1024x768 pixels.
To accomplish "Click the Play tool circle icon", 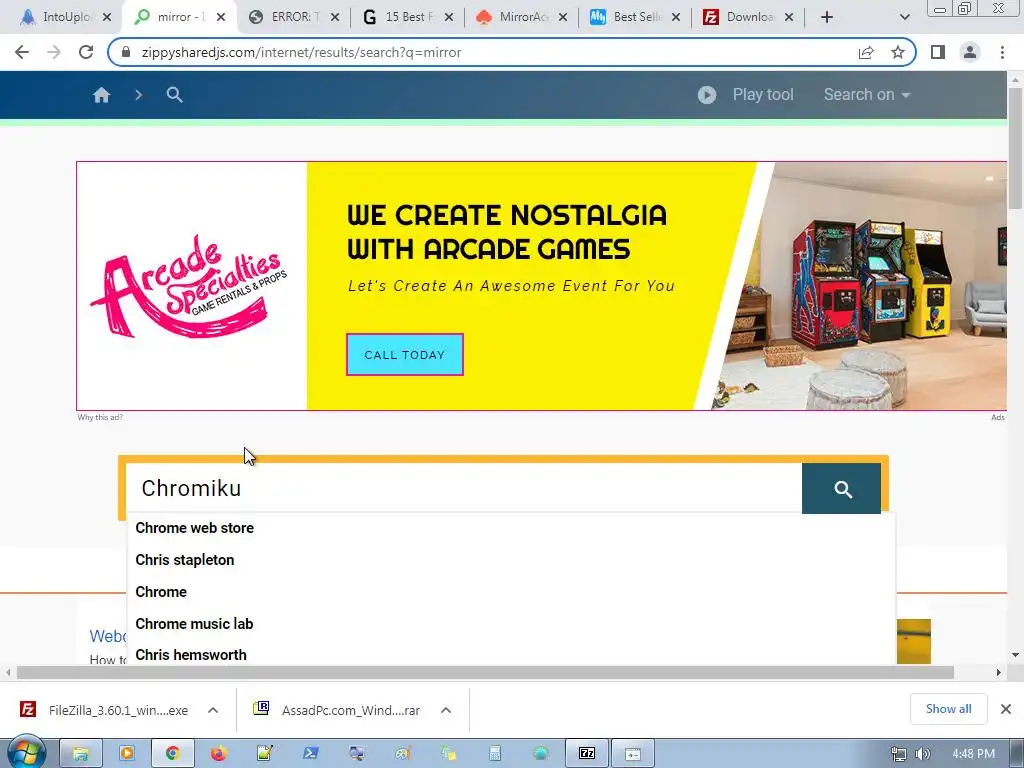I will pos(707,95).
